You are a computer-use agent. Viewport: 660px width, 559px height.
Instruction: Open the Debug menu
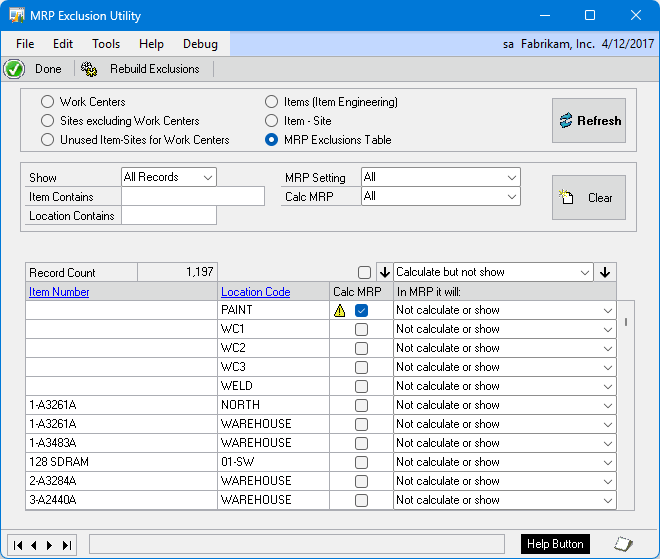pos(200,44)
